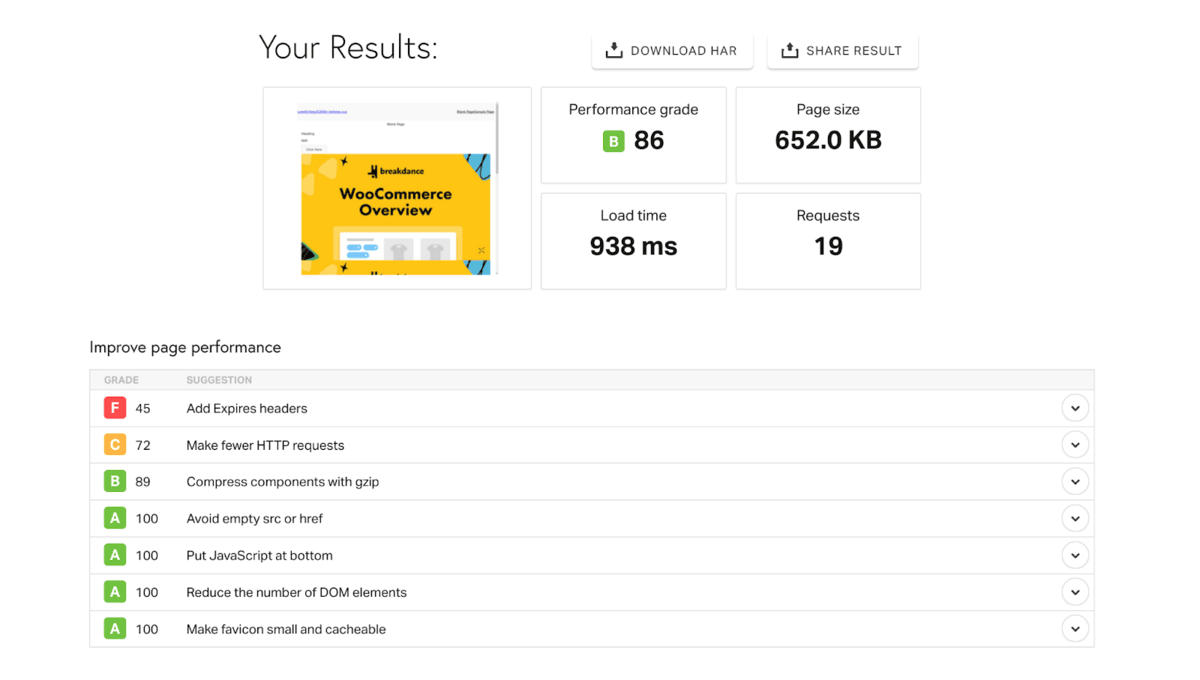Expand Avoid empty src or href row
The height and width of the screenshot is (680, 1200).
tap(1075, 519)
